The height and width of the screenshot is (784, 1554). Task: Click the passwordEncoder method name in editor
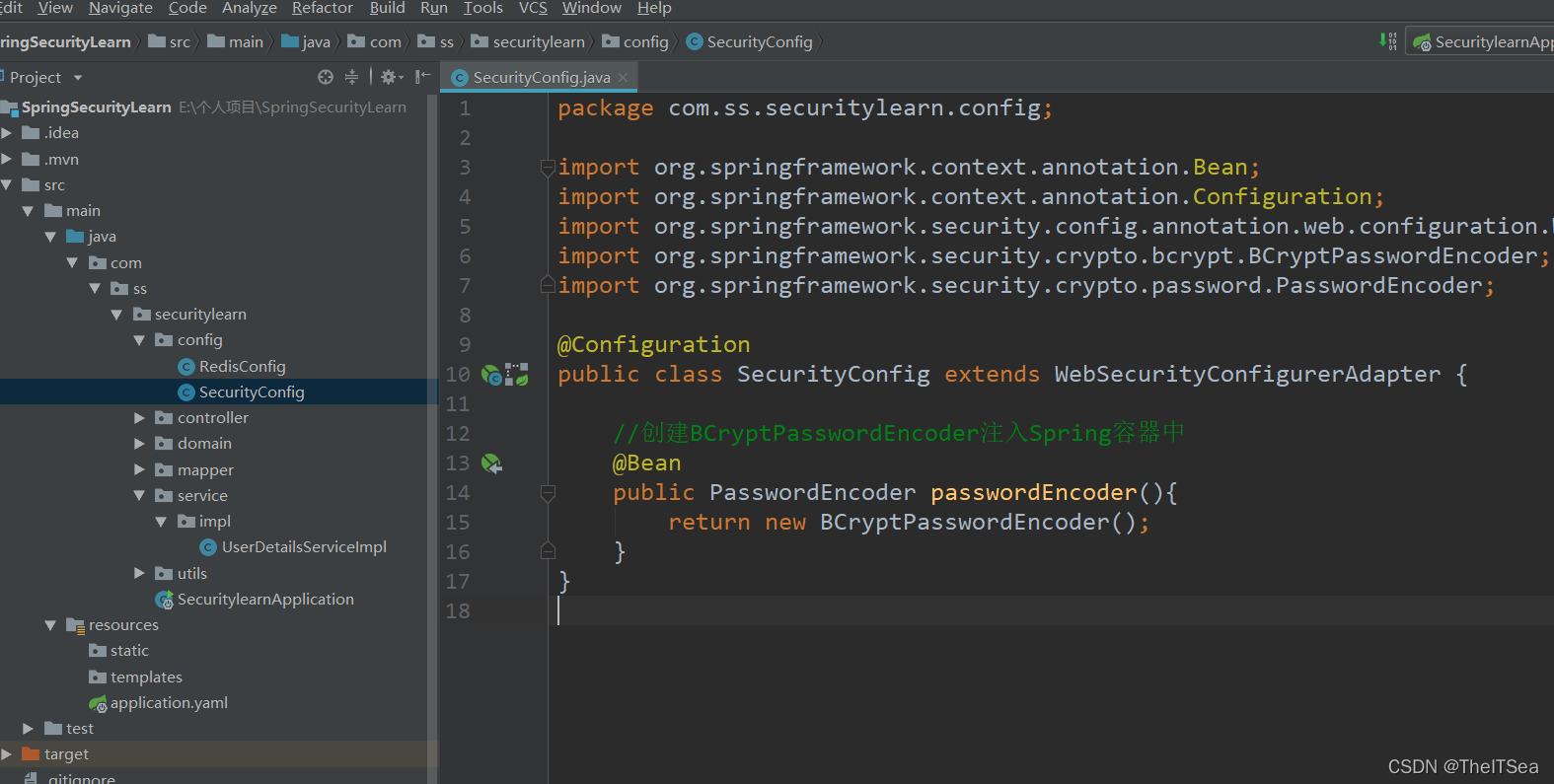(x=1034, y=493)
